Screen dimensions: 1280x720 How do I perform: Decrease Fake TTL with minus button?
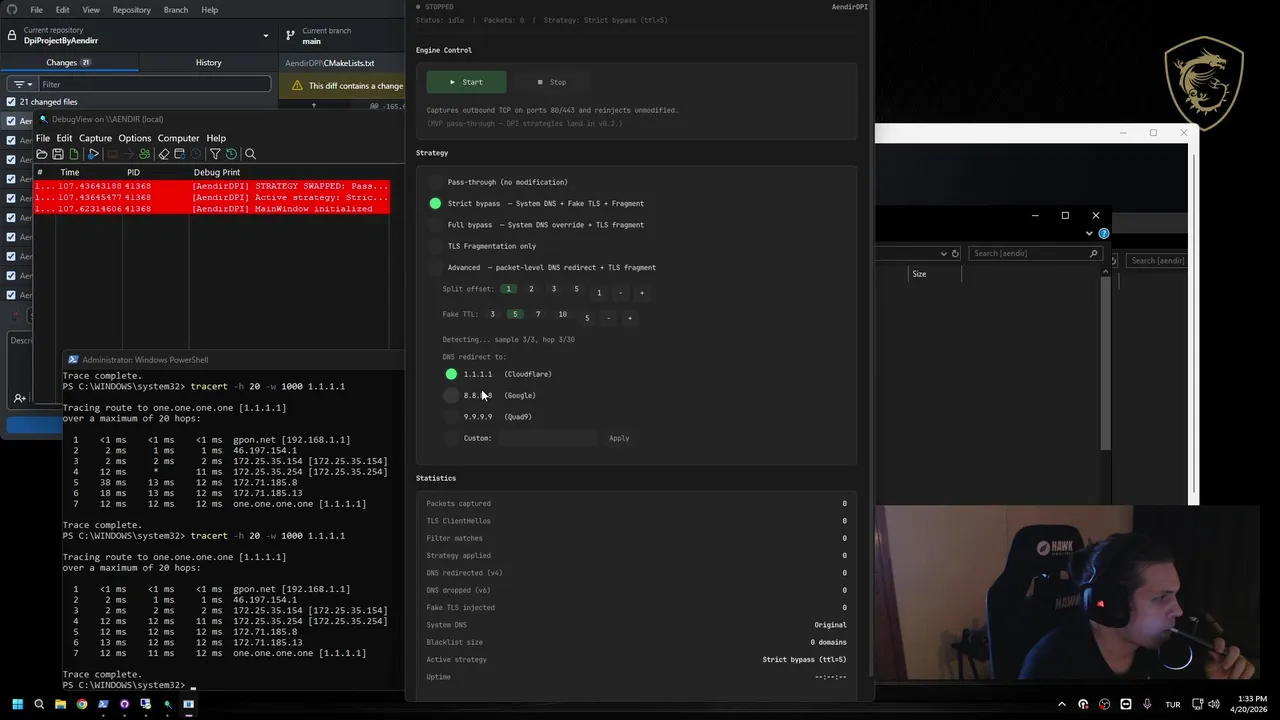point(608,318)
